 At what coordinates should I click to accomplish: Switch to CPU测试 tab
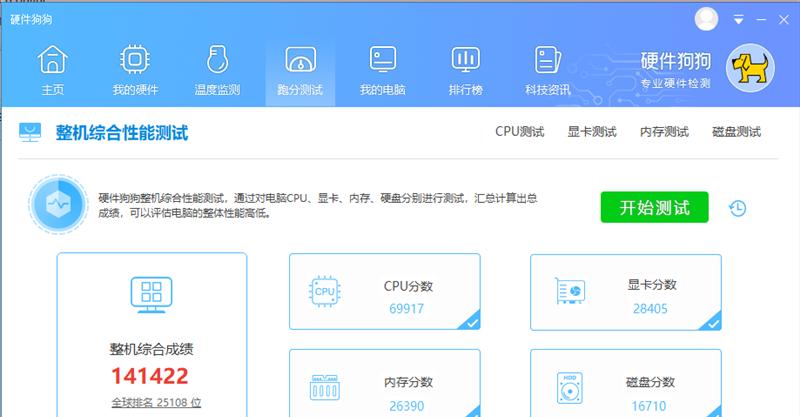point(519,132)
